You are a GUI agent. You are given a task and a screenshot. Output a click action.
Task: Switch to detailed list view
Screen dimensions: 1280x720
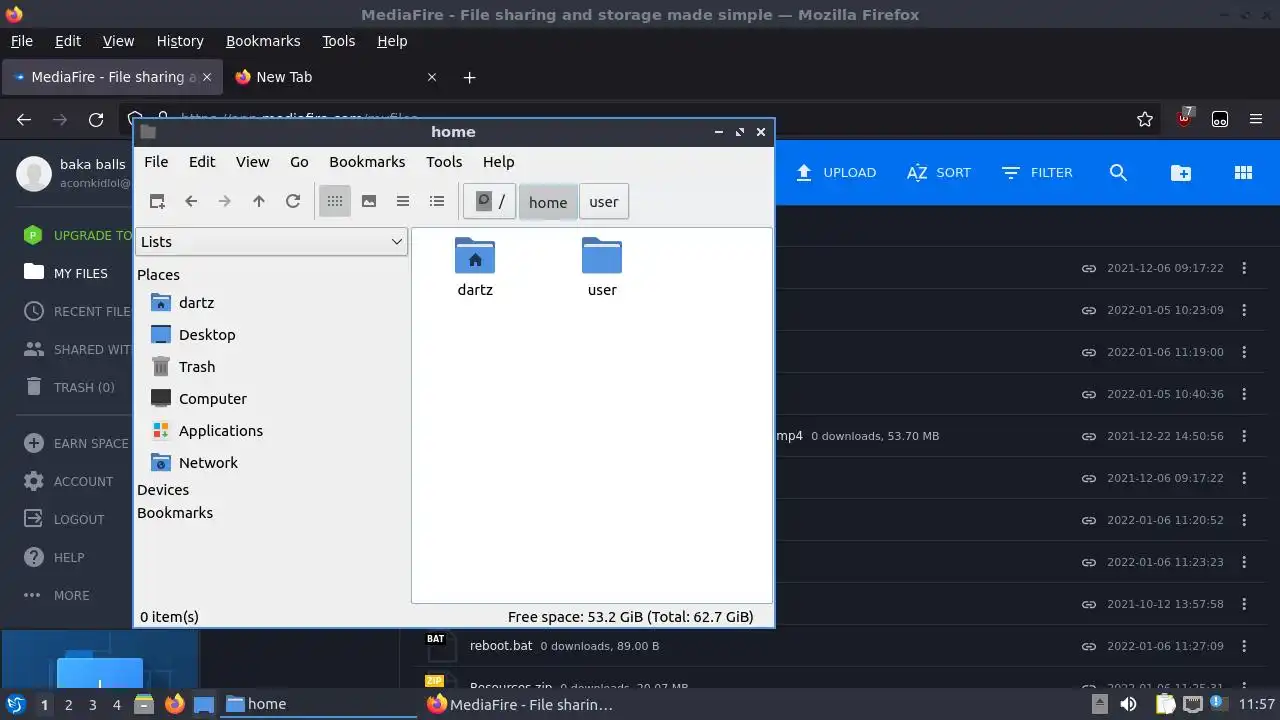tap(437, 201)
